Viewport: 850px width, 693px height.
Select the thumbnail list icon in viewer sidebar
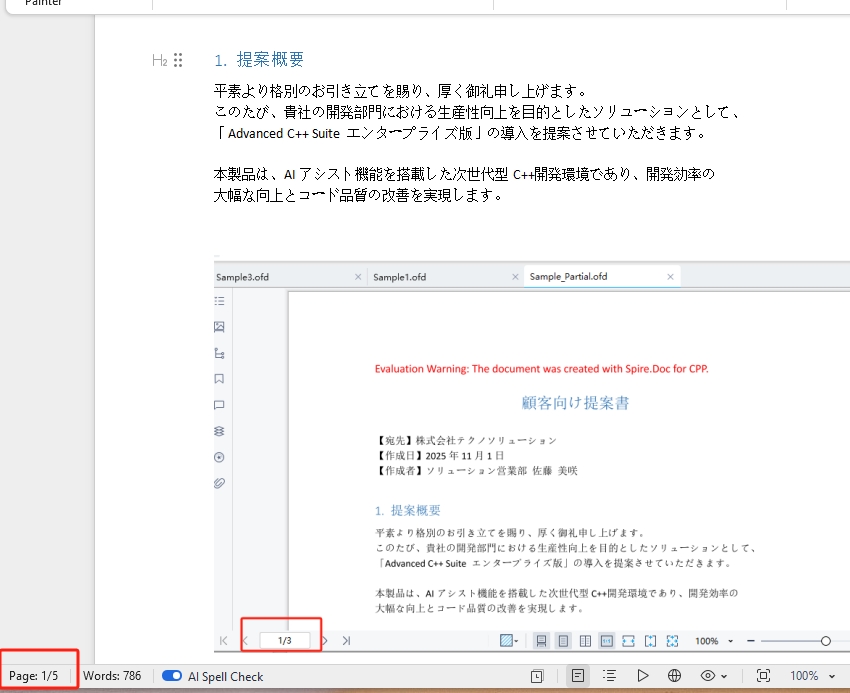219,300
